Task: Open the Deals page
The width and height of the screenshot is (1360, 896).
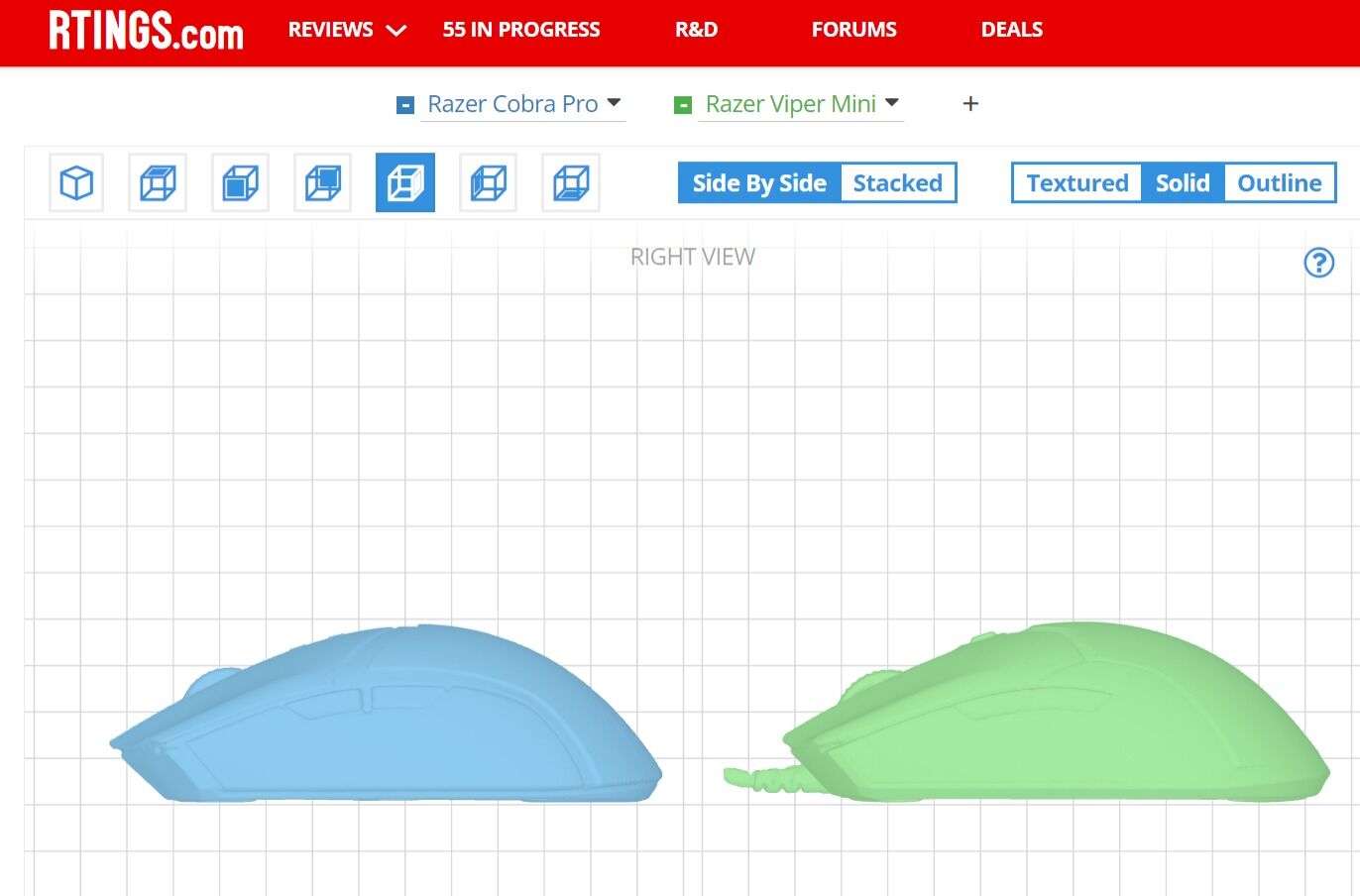Action: click(x=1011, y=30)
